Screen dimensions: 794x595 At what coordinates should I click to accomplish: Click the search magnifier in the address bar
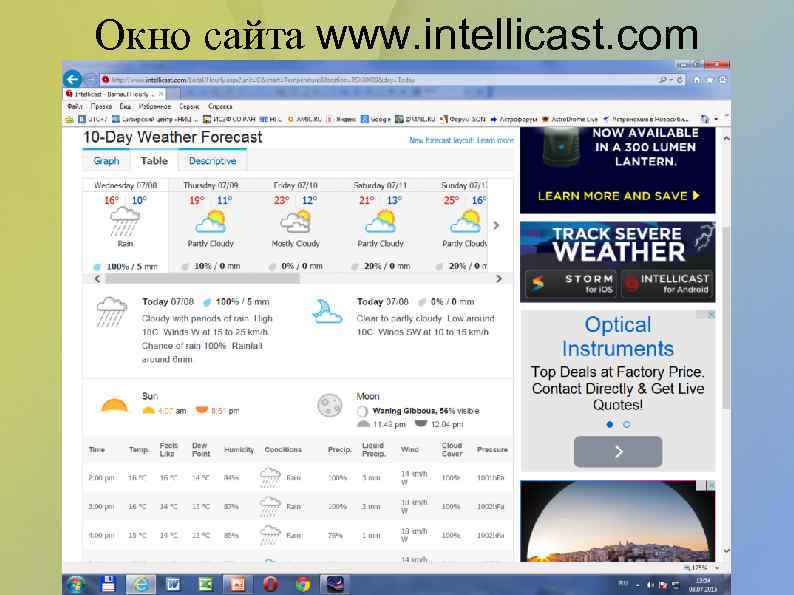(662, 80)
